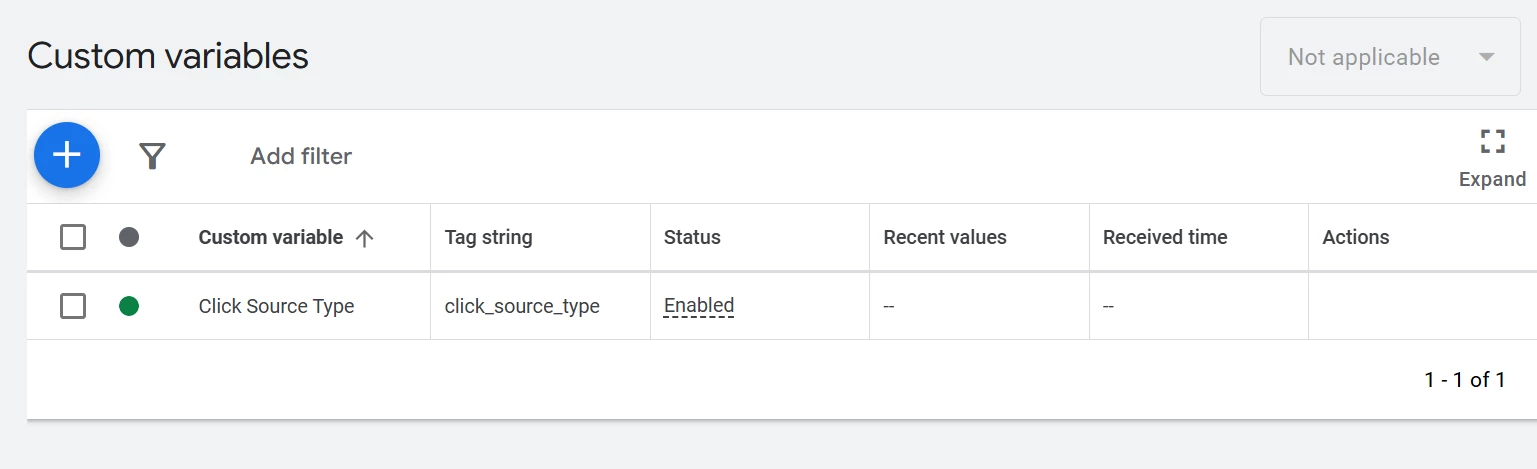Click the Tag string column header

[x=488, y=238]
